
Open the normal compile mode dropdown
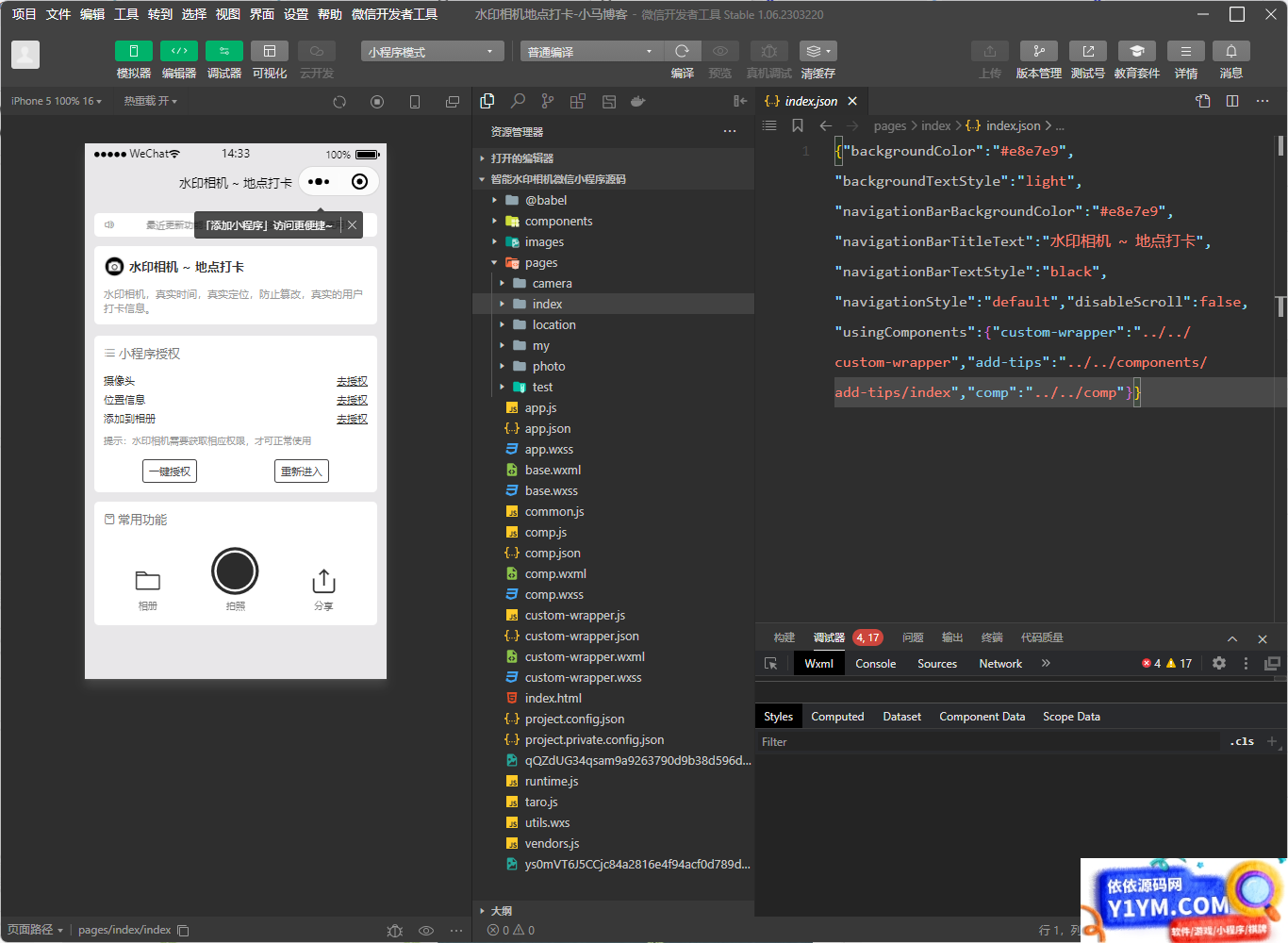pos(592,52)
